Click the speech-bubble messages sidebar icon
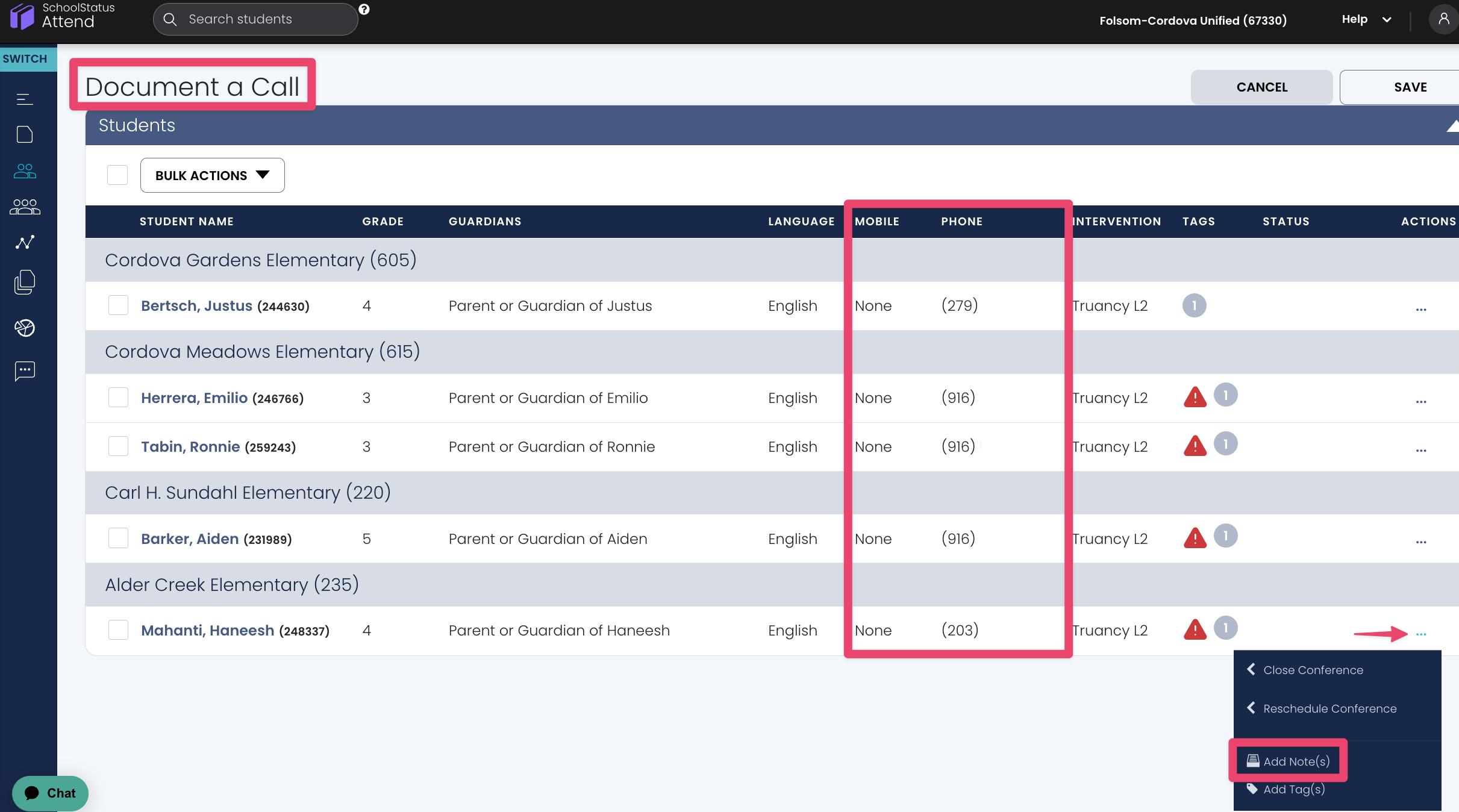Image resolution: width=1459 pixels, height=812 pixels. (25, 371)
